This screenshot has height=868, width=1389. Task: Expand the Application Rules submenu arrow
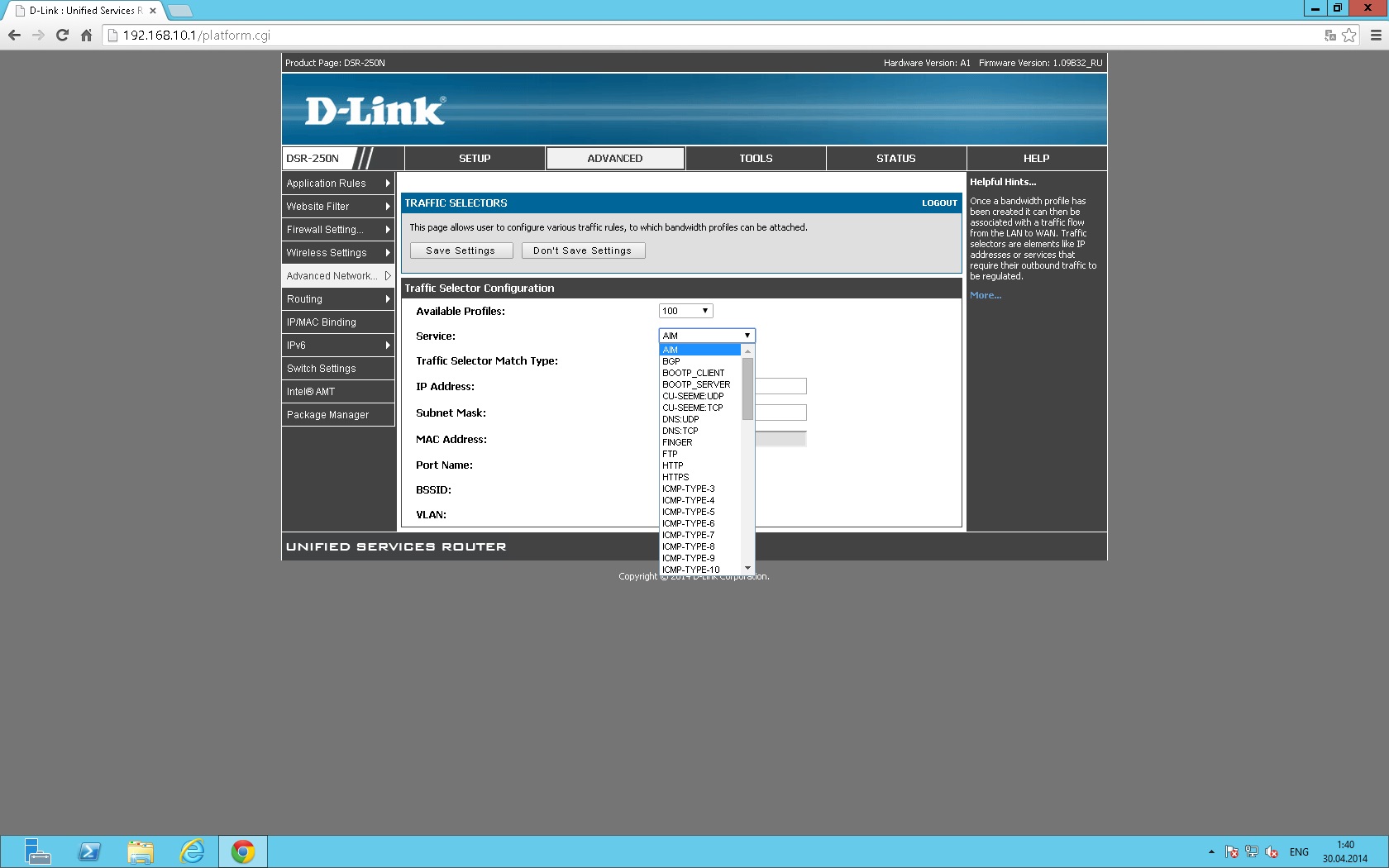(388, 184)
